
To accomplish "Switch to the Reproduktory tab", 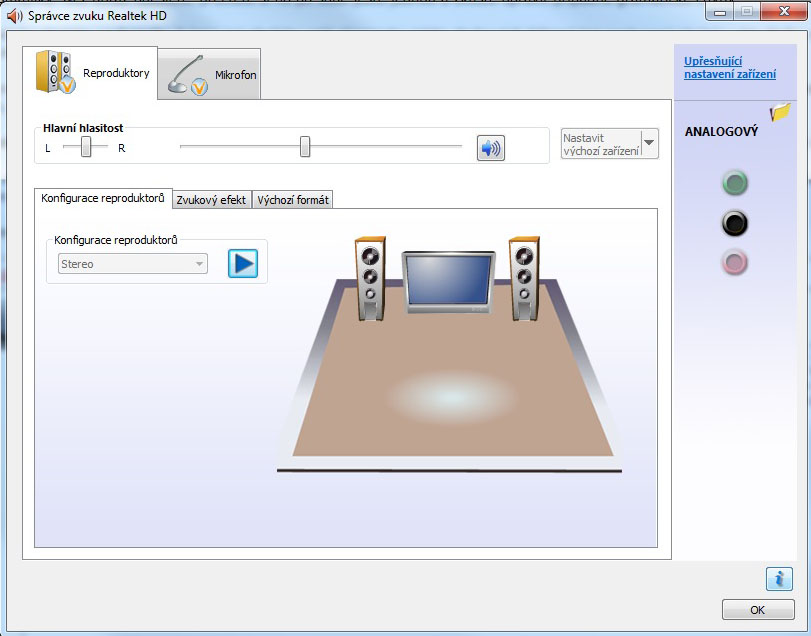I will click(x=91, y=72).
